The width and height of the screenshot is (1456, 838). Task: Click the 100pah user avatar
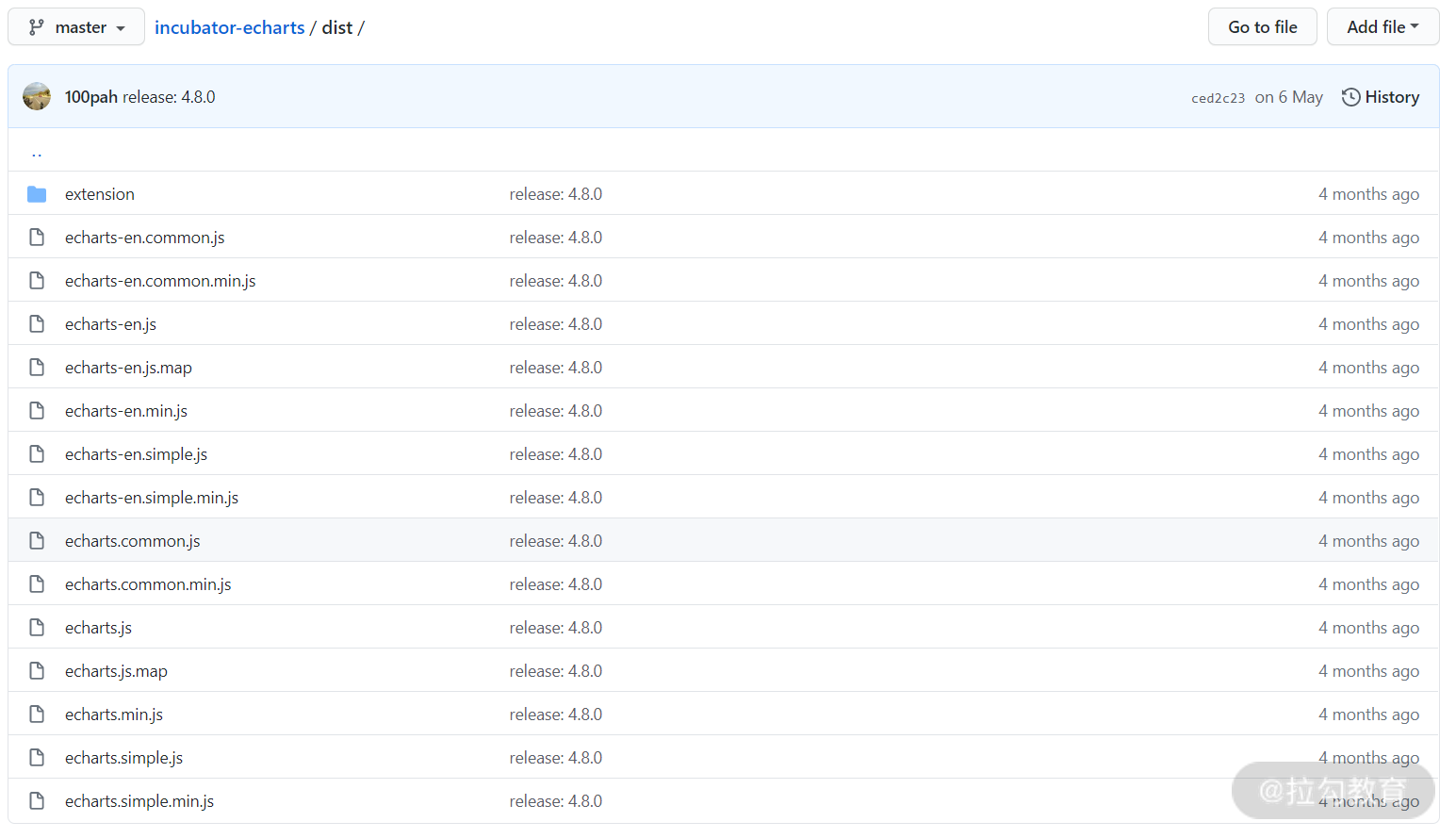[x=37, y=96]
